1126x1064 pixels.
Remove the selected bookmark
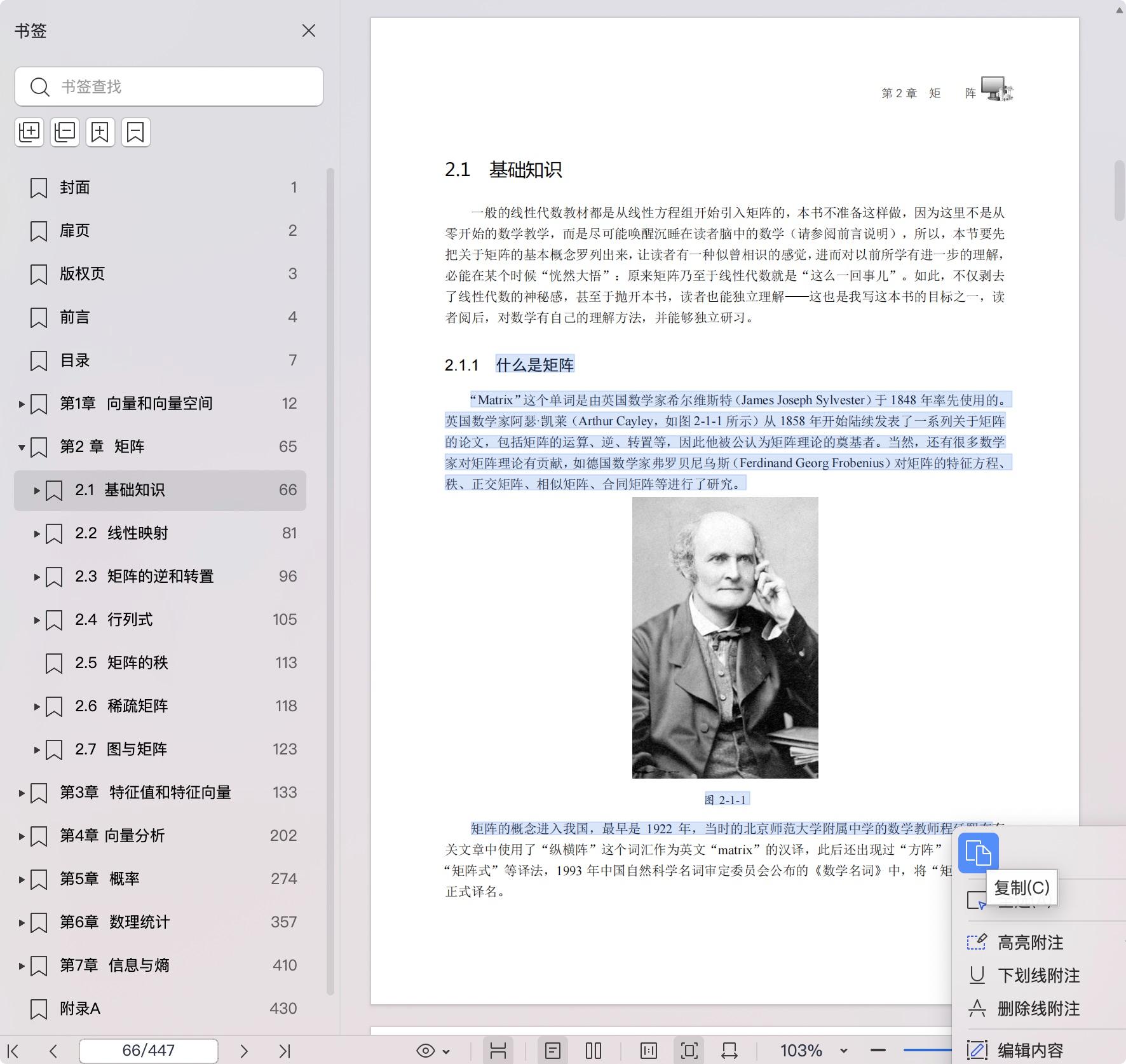click(x=135, y=132)
